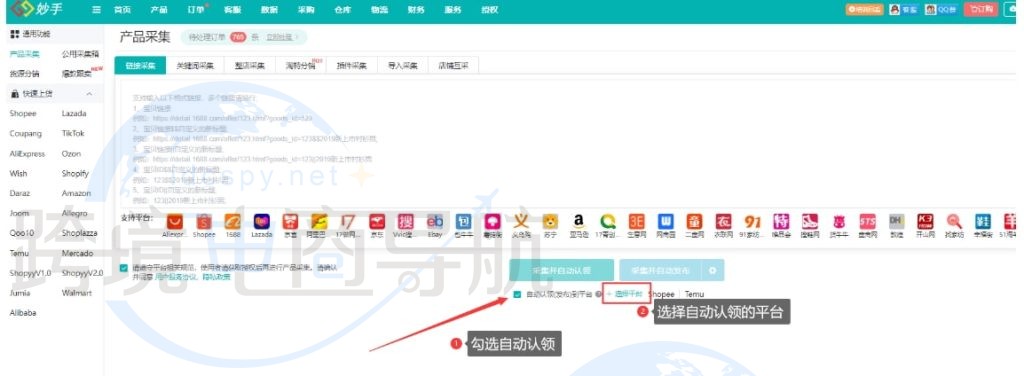1024x376 pixels.
Task: Click the 采集并自动认领 button
Action: click(x=562, y=270)
